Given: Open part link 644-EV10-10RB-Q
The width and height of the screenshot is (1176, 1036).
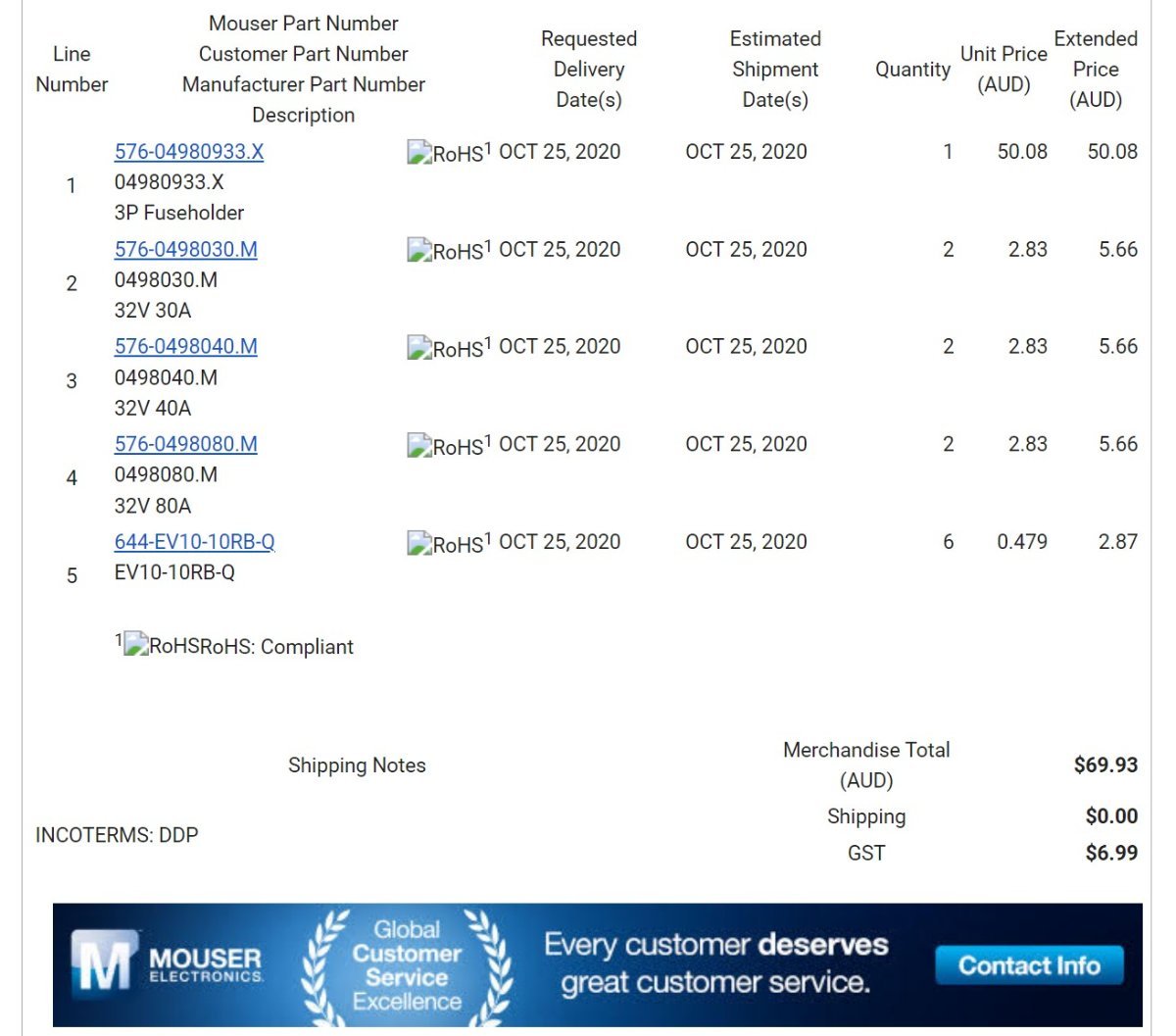Looking at the screenshot, I should coord(194,542).
